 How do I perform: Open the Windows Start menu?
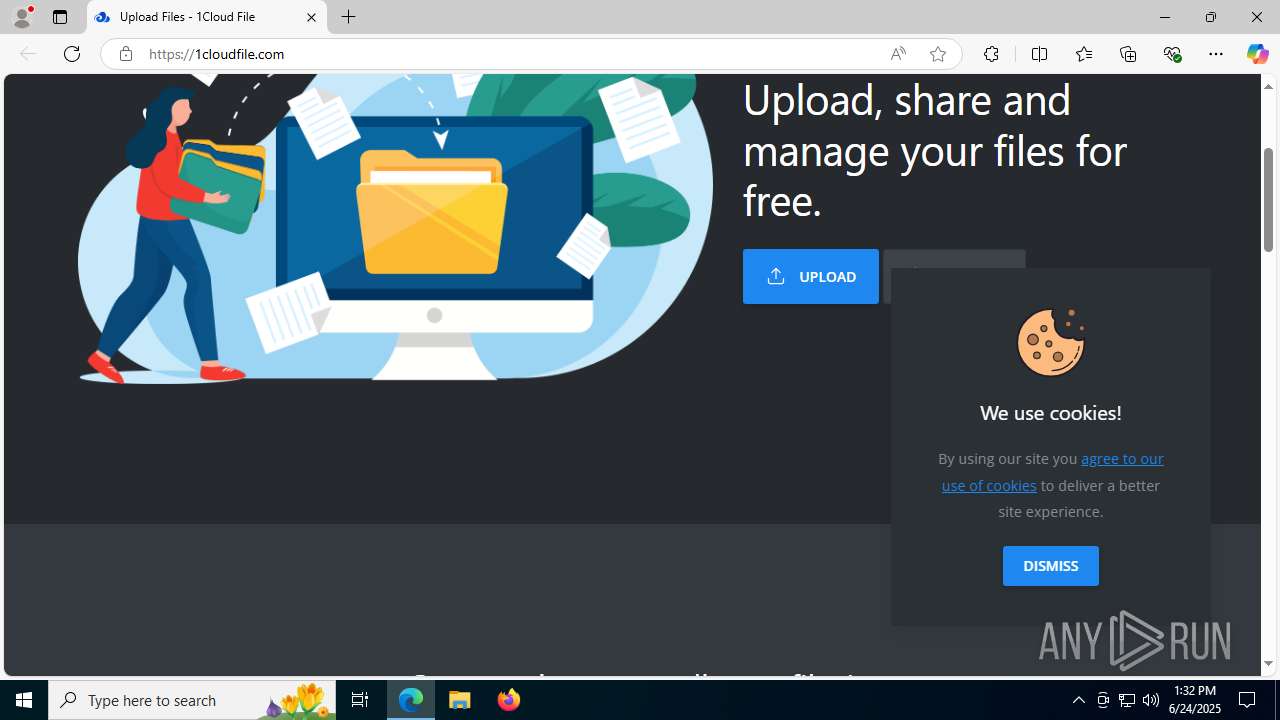tap(24, 700)
